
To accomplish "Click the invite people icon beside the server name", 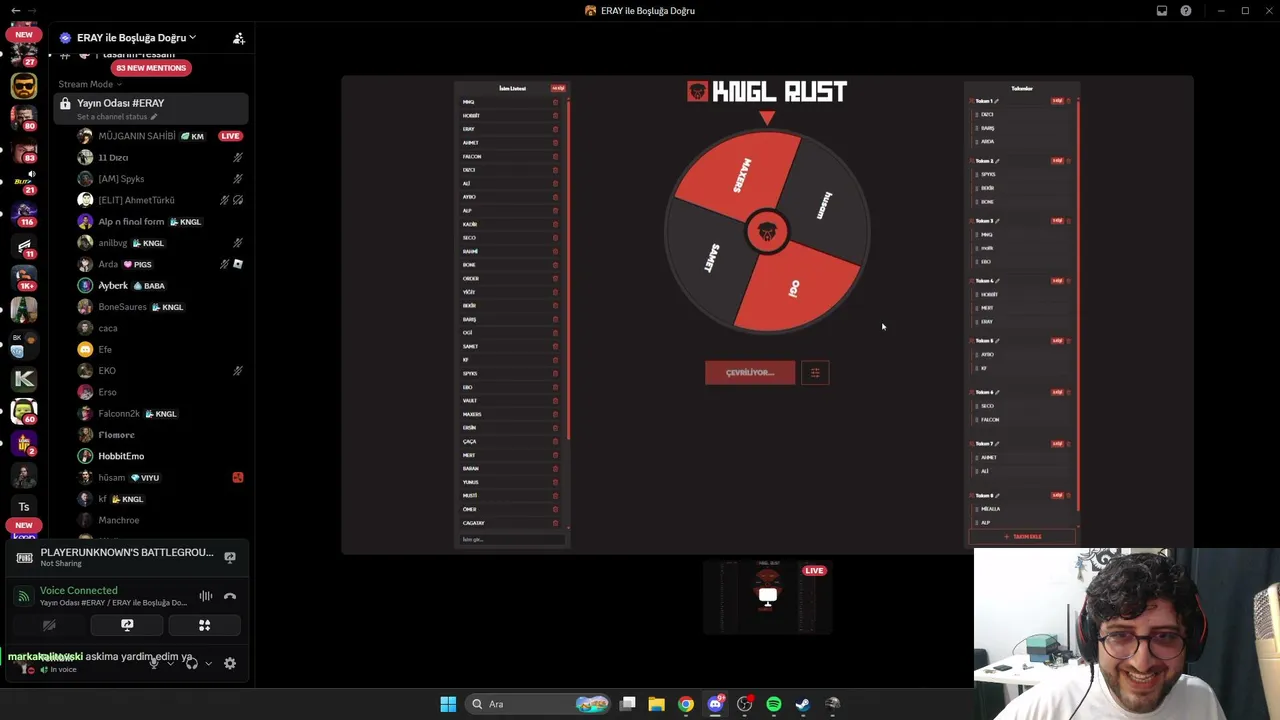I will coord(238,38).
